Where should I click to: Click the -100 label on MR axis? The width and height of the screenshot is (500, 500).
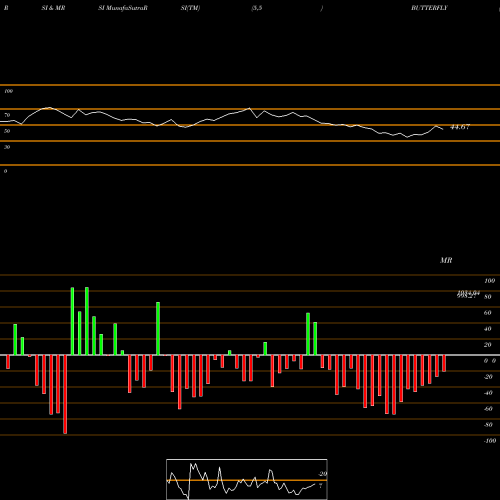coord(490,441)
